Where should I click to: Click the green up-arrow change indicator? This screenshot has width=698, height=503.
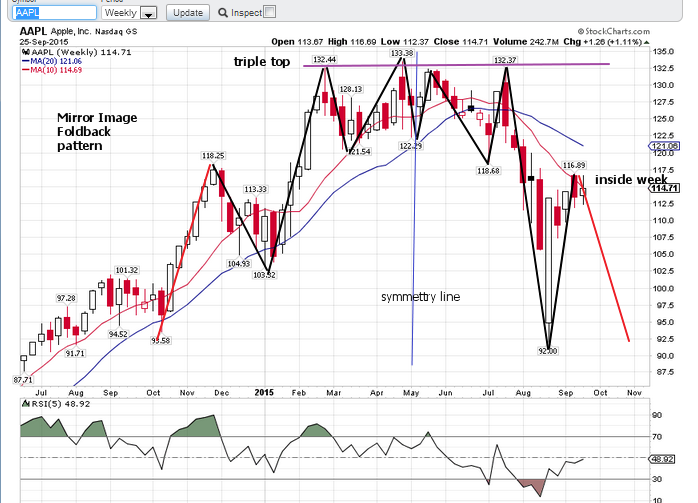click(646, 42)
